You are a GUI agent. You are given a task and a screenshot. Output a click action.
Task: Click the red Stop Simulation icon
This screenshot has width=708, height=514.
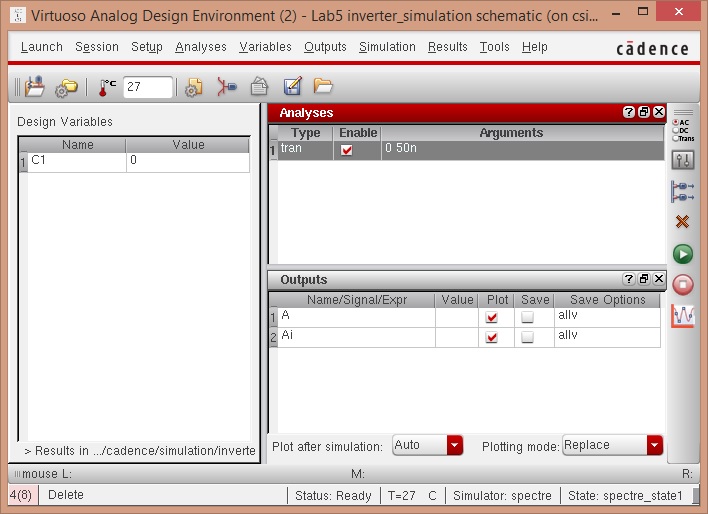(683, 285)
